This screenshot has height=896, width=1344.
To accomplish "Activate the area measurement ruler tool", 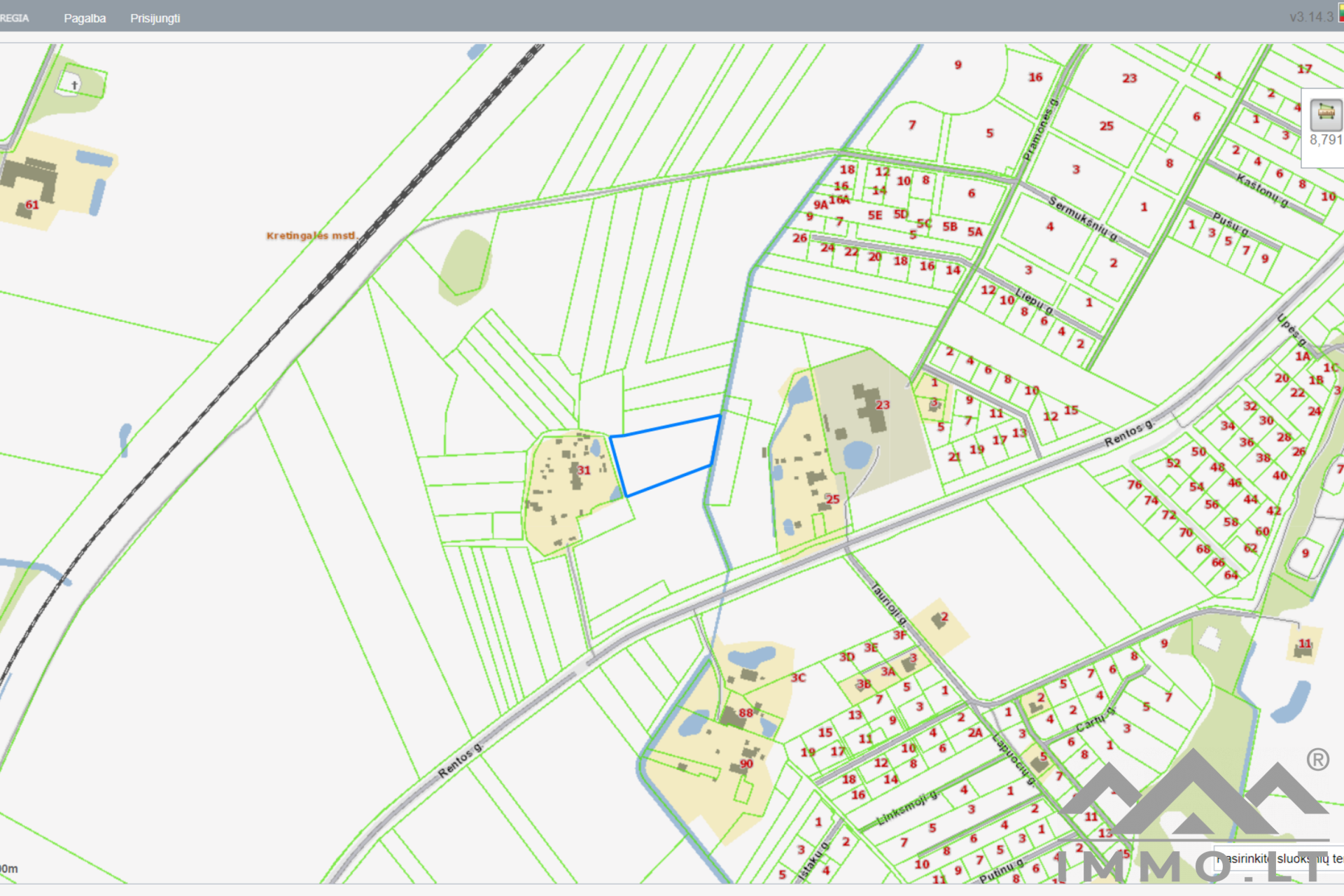I will click(x=1326, y=114).
